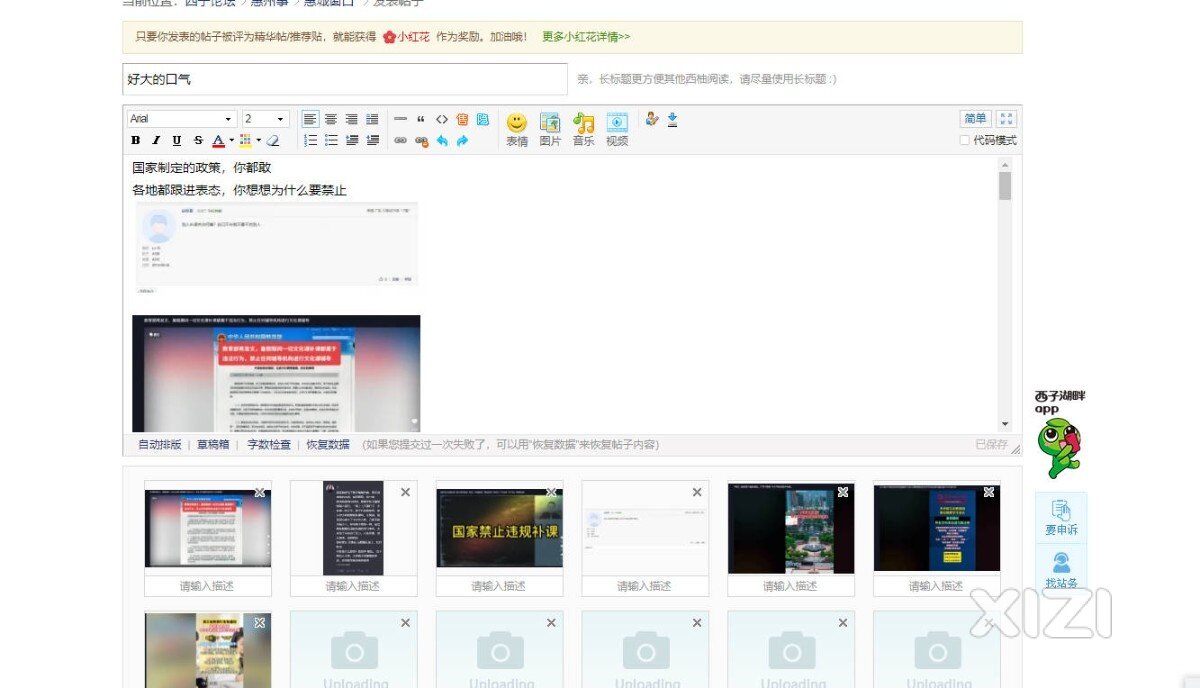
Task: Insert a horizontal rule line
Action: 400,119
